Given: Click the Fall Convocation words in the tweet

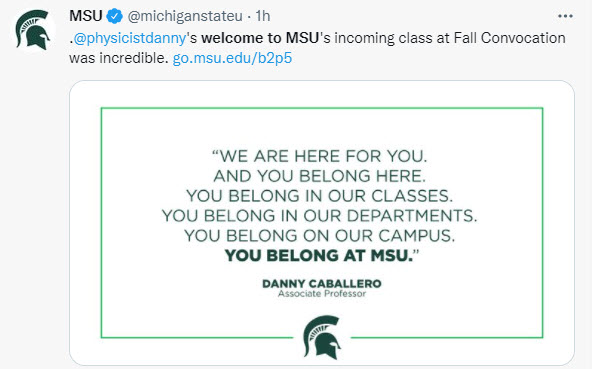Looking at the screenshot, I should click(509, 38).
